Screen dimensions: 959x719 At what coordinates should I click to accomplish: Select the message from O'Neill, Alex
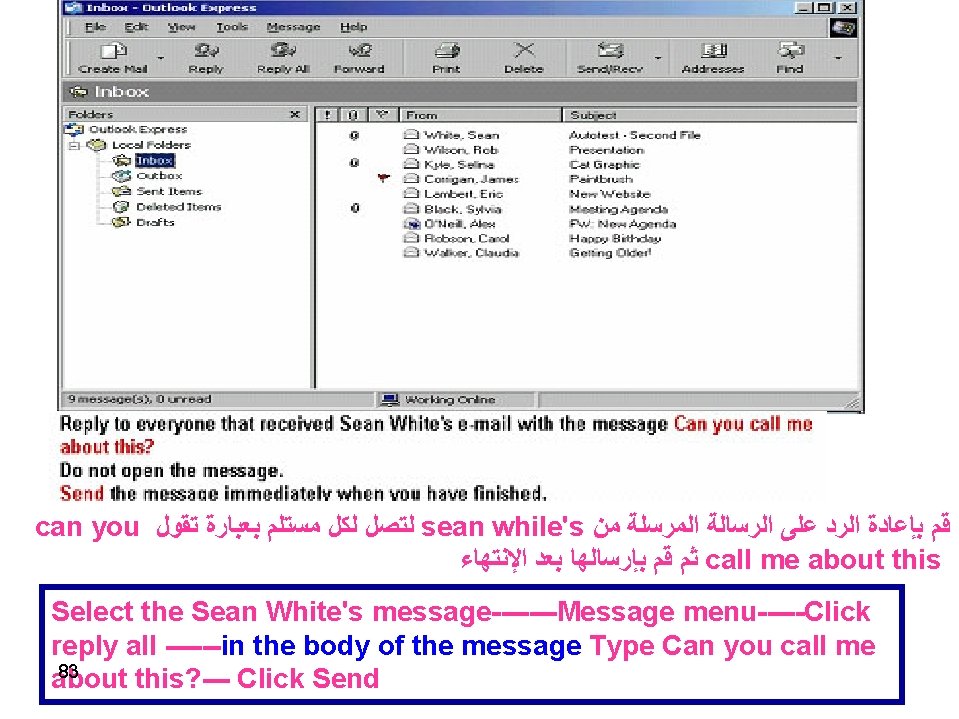tap(459, 224)
